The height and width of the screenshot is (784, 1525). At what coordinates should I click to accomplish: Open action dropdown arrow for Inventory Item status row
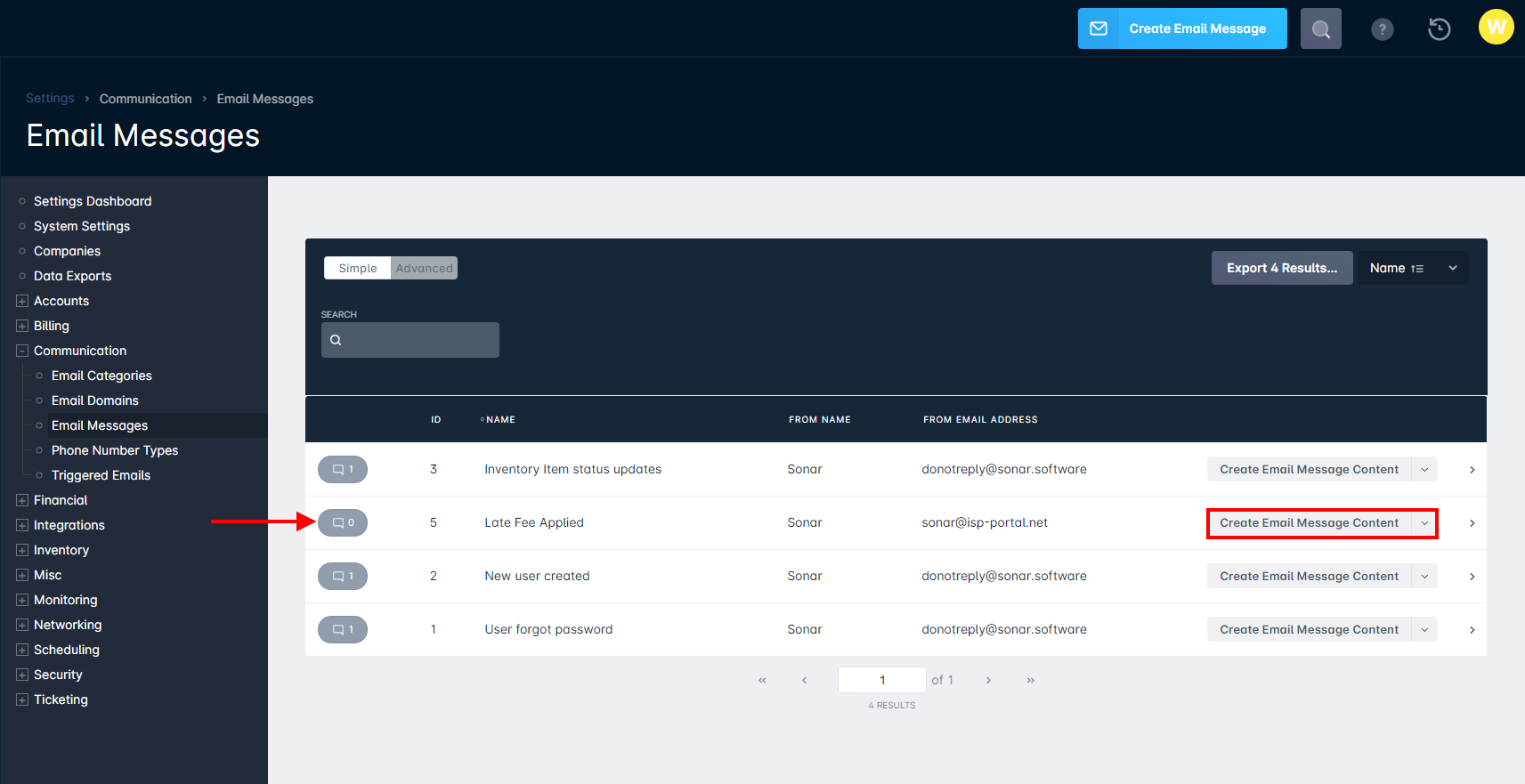pos(1424,469)
